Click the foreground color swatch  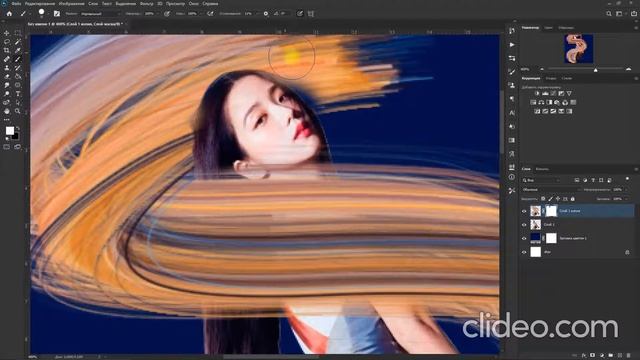10,131
